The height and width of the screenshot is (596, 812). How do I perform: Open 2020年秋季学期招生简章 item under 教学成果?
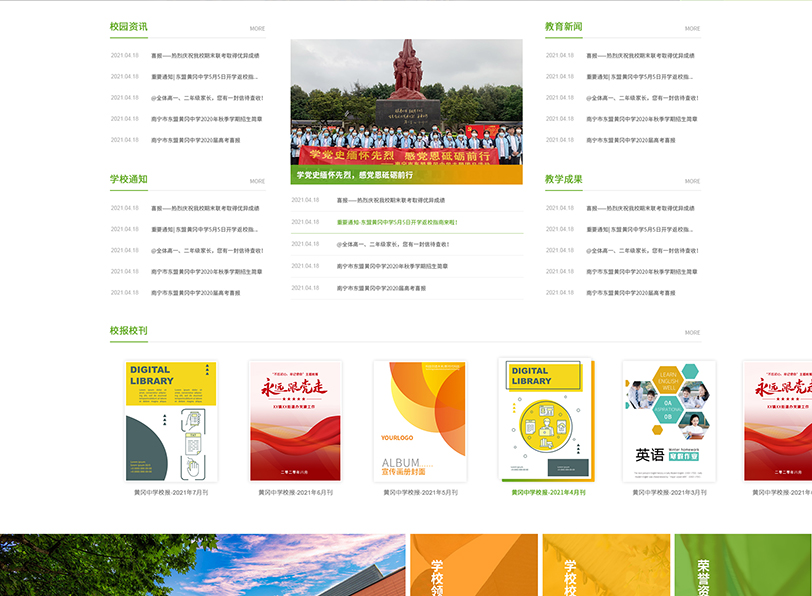click(x=642, y=272)
